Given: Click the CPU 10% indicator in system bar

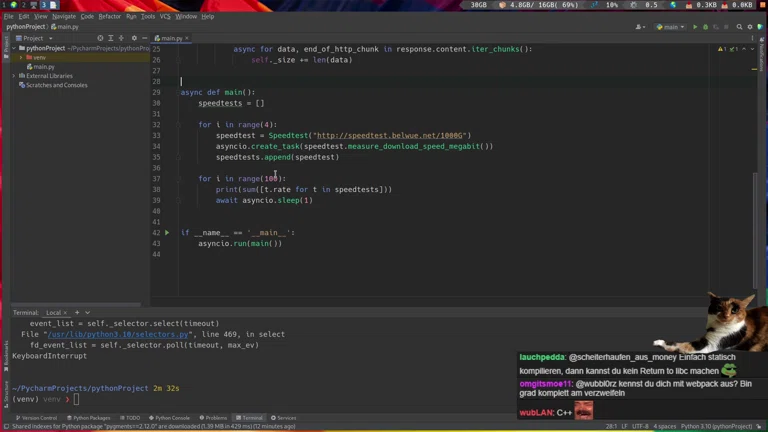Looking at the screenshot, I should 605,5.
